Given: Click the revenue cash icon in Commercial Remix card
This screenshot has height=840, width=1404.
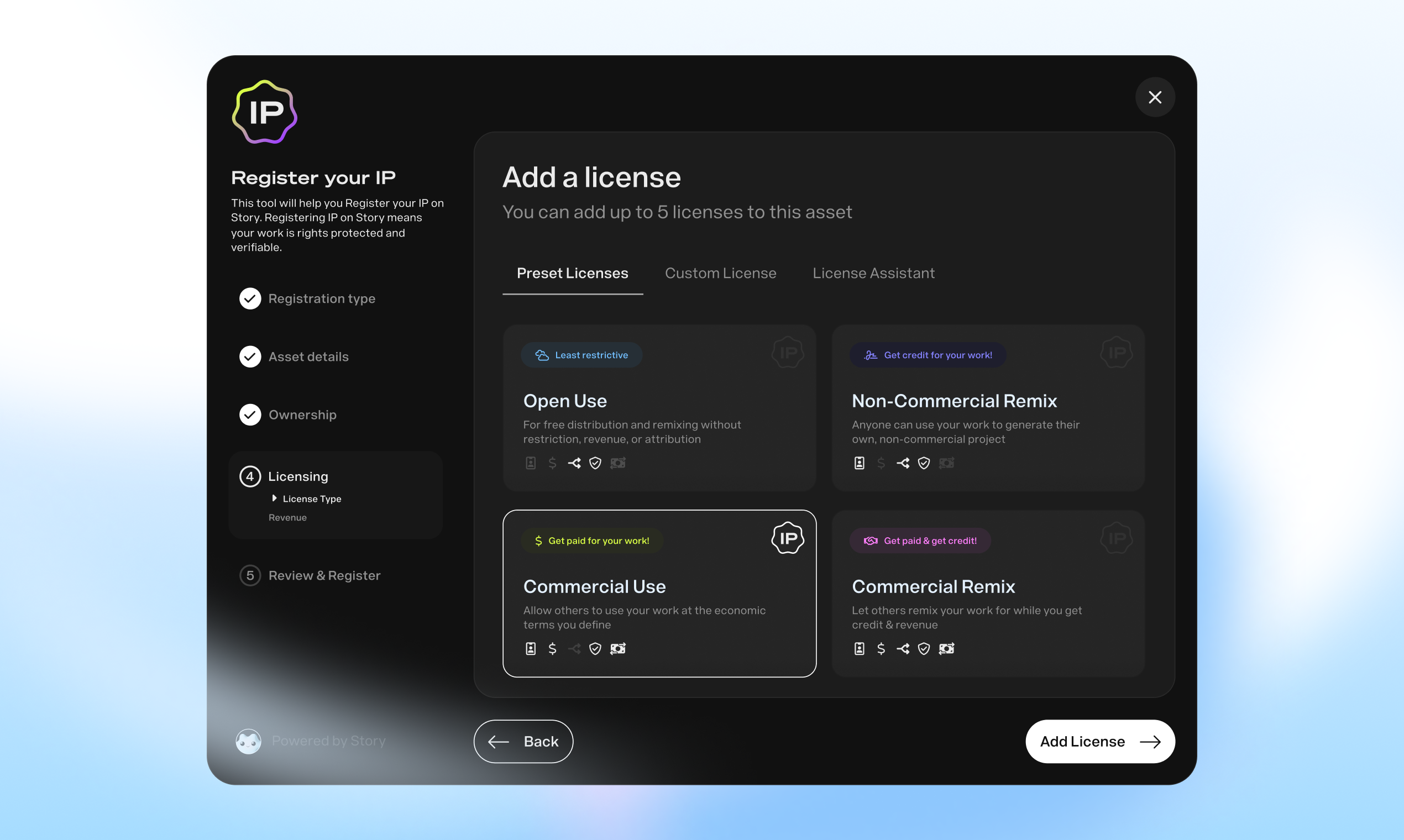Looking at the screenshot, I should [946, 649].
